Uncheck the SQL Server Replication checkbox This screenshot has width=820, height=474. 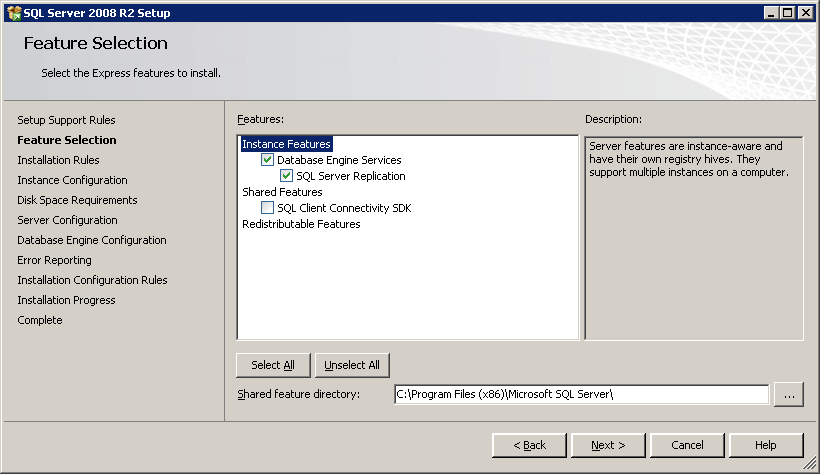(286, 176)
